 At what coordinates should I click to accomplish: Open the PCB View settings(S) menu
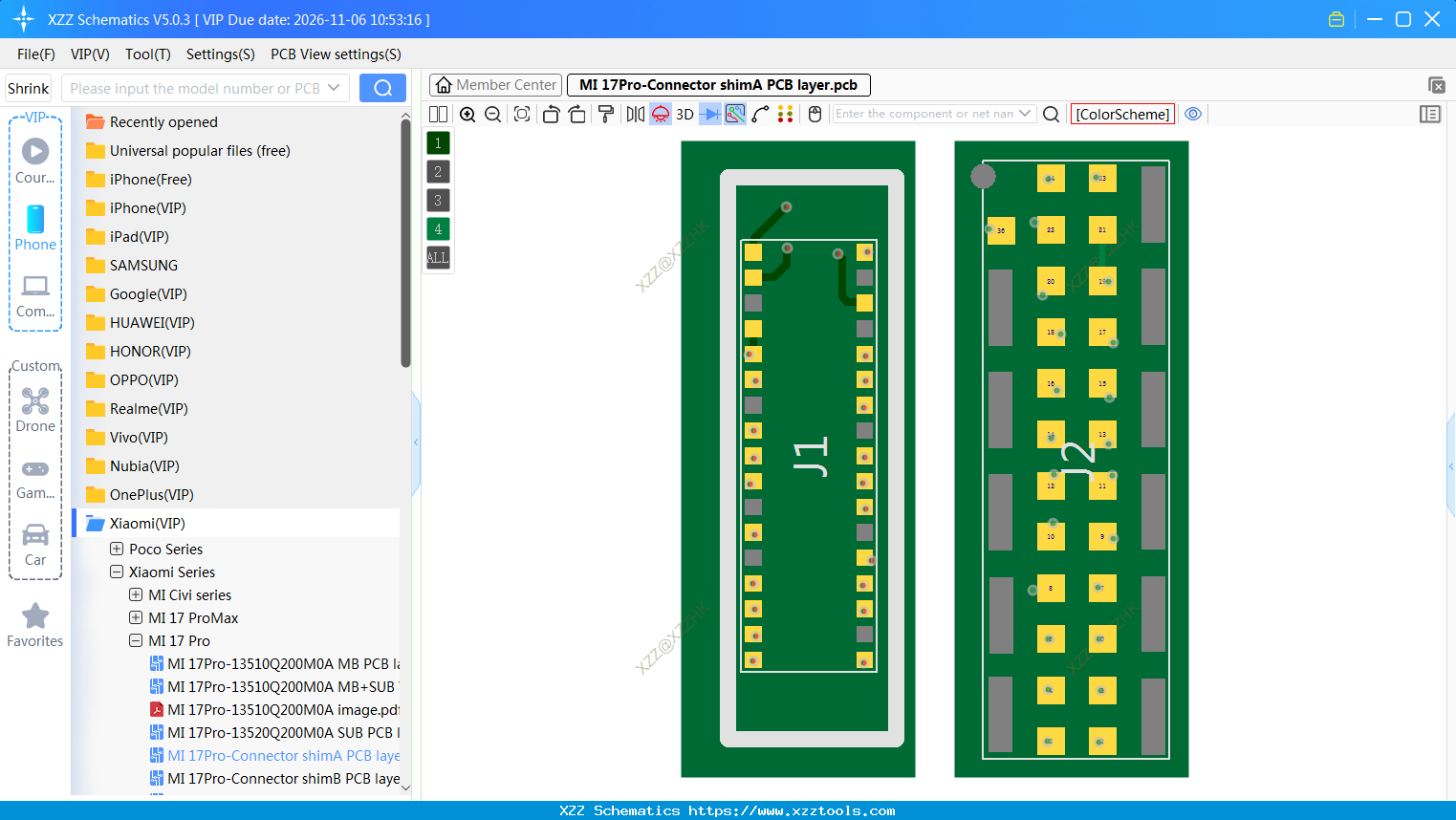337,54
